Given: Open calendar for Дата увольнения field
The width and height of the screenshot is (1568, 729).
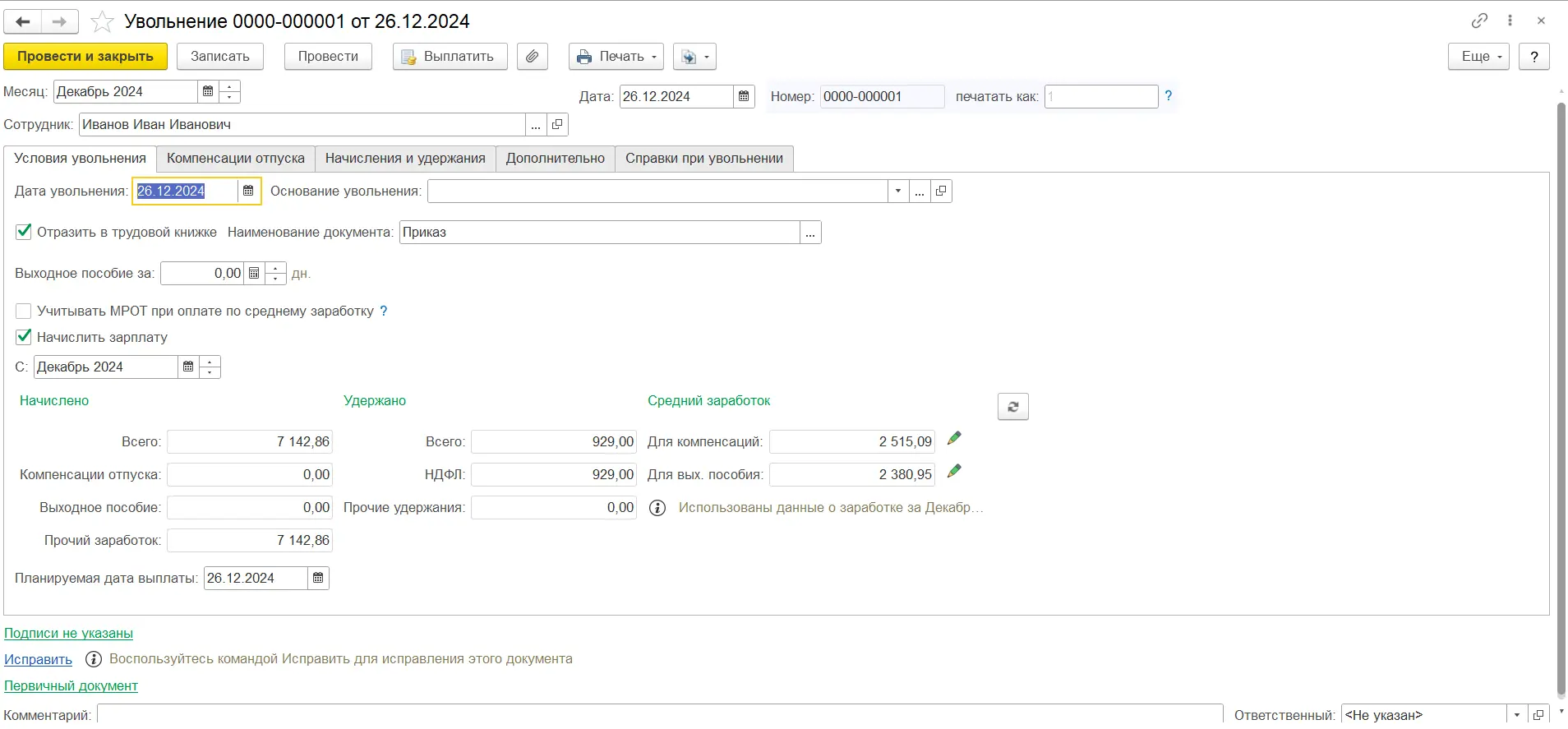Looking at the screenshot, I should point(248,191).
